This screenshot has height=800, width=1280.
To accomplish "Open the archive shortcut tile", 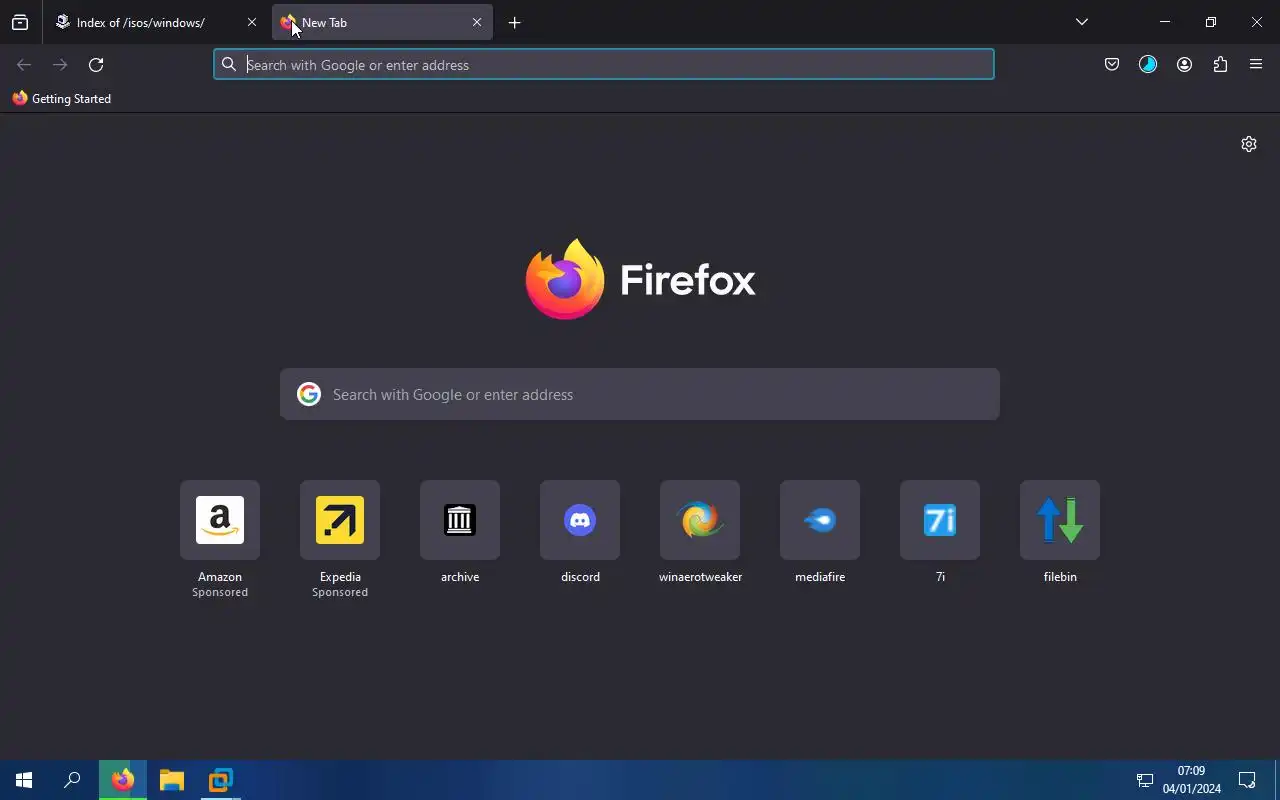I will (x=460, y=520).
